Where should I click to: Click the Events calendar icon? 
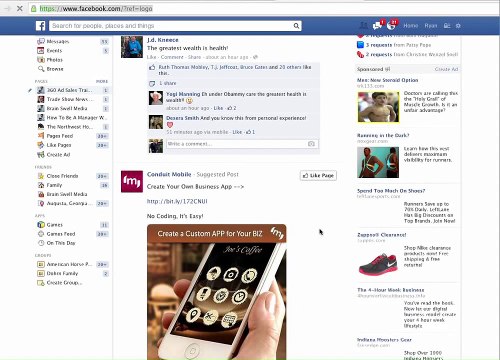click(x=41, y=51)
